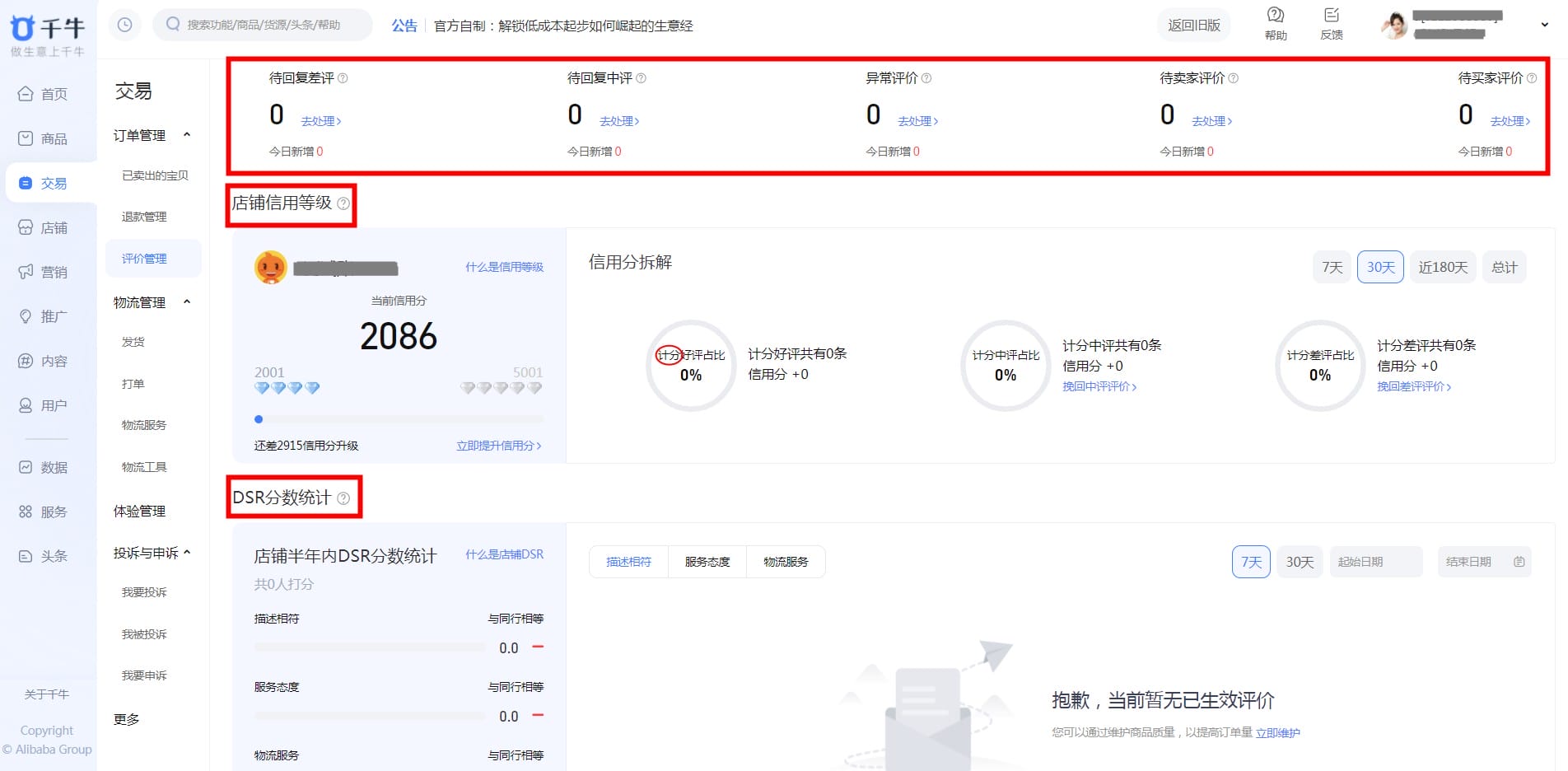1568x771 pixels.
Task: Open the 商品 section from sidebar
Action: [x=49, y=138]
